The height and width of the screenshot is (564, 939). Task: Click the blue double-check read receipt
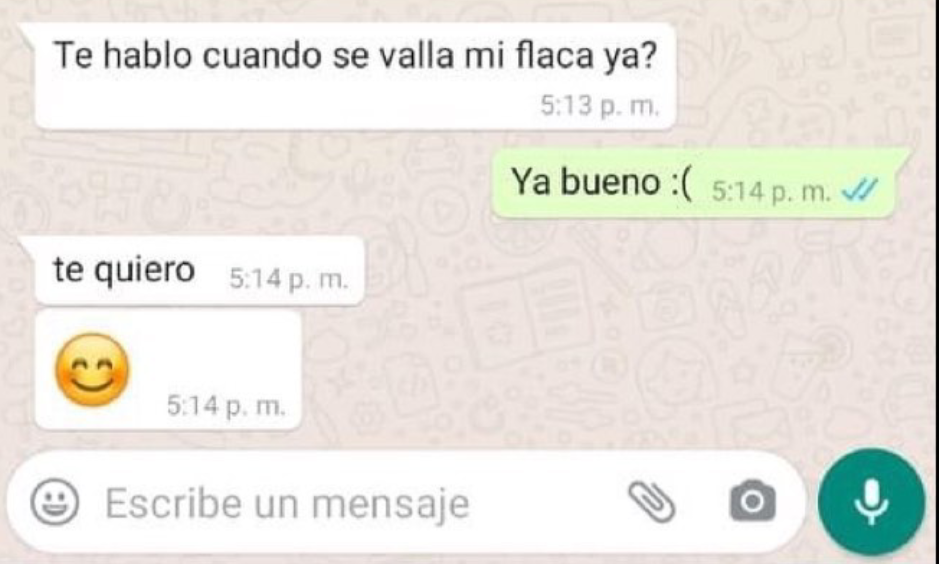pyautogui.click(x=860, y=191)
